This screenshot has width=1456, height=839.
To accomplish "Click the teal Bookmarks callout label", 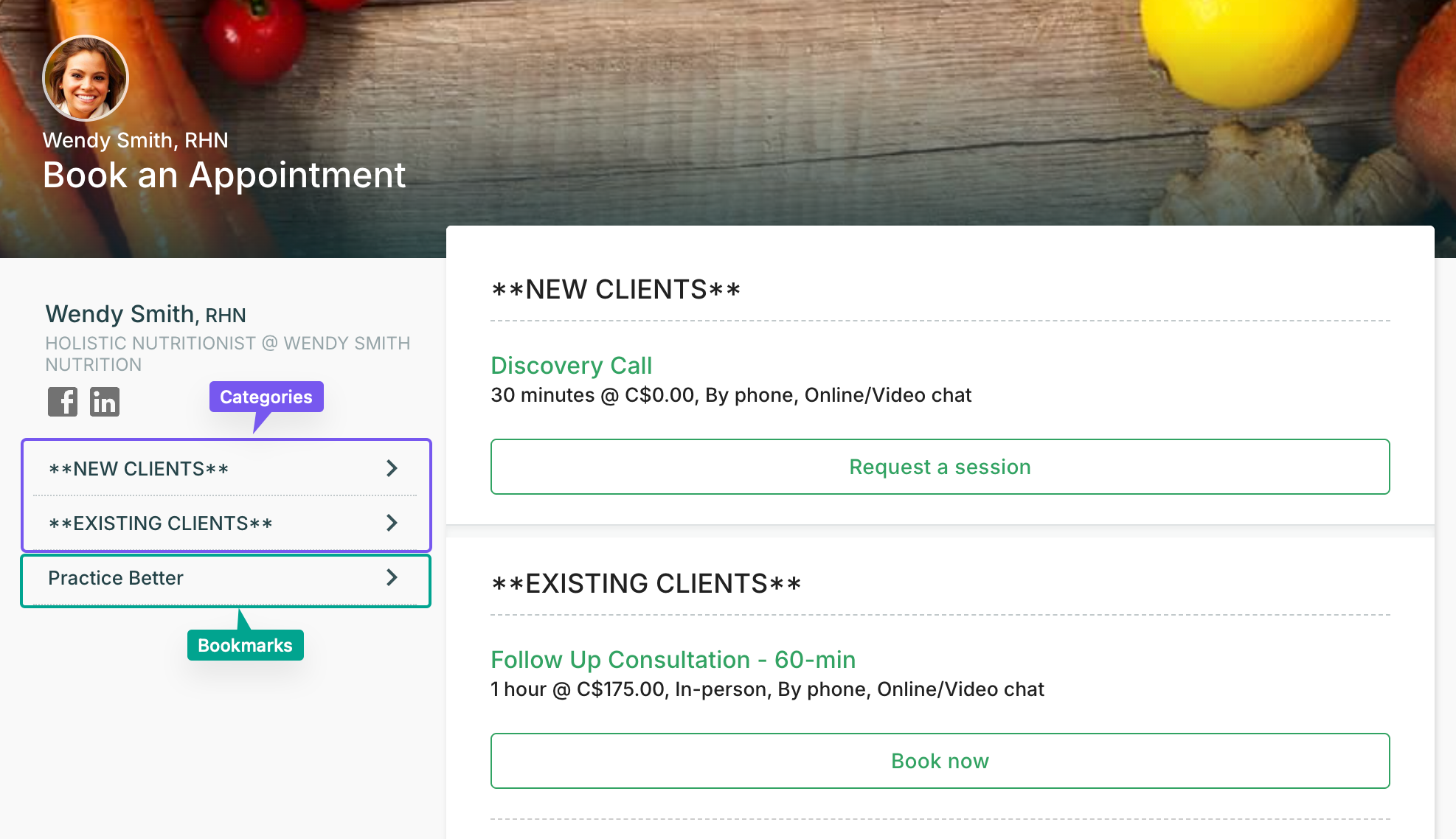I will point(245,645).
